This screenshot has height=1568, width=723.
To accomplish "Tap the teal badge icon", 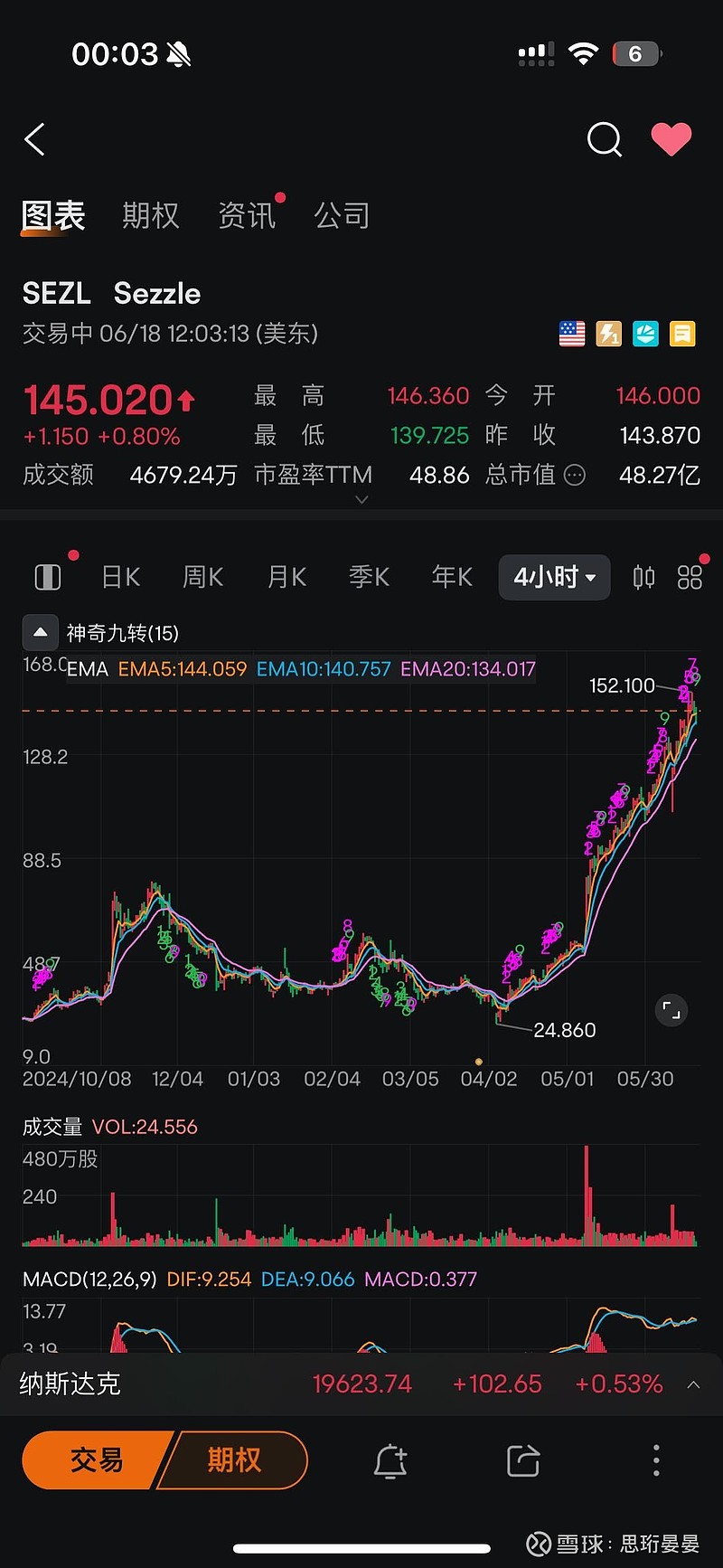I will [645, 335].
